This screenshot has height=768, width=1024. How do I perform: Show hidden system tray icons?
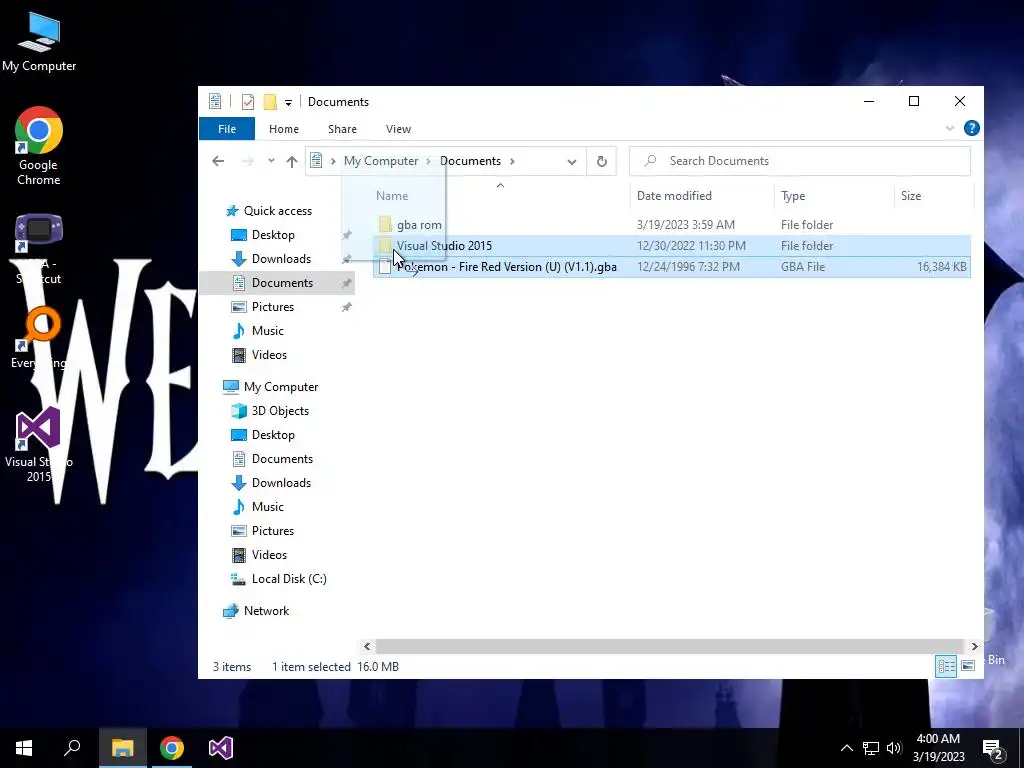[x=846, y=748]
